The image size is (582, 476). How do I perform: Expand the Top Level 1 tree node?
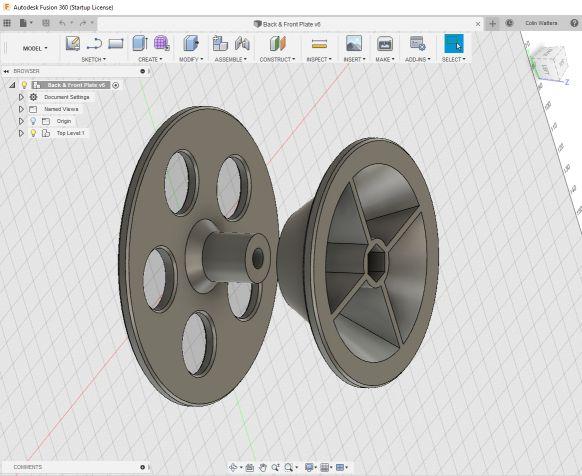[x=21, y=133]
